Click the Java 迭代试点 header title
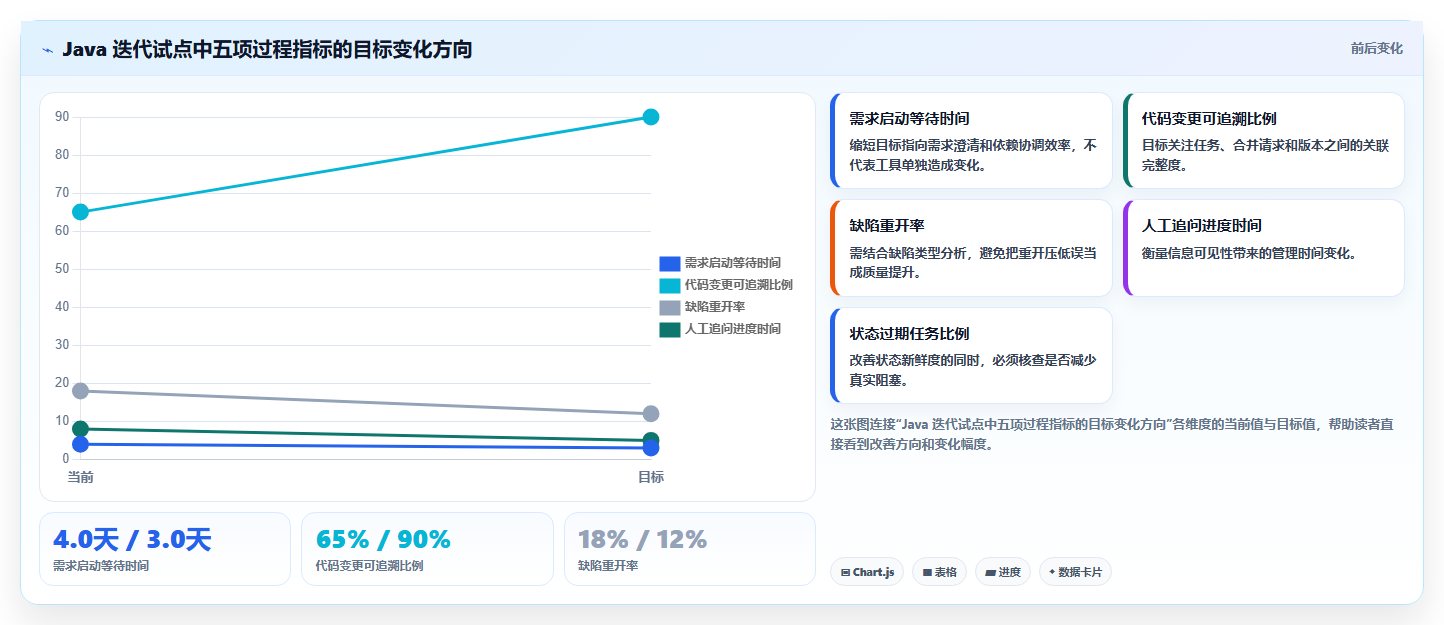 coord(267,49)
